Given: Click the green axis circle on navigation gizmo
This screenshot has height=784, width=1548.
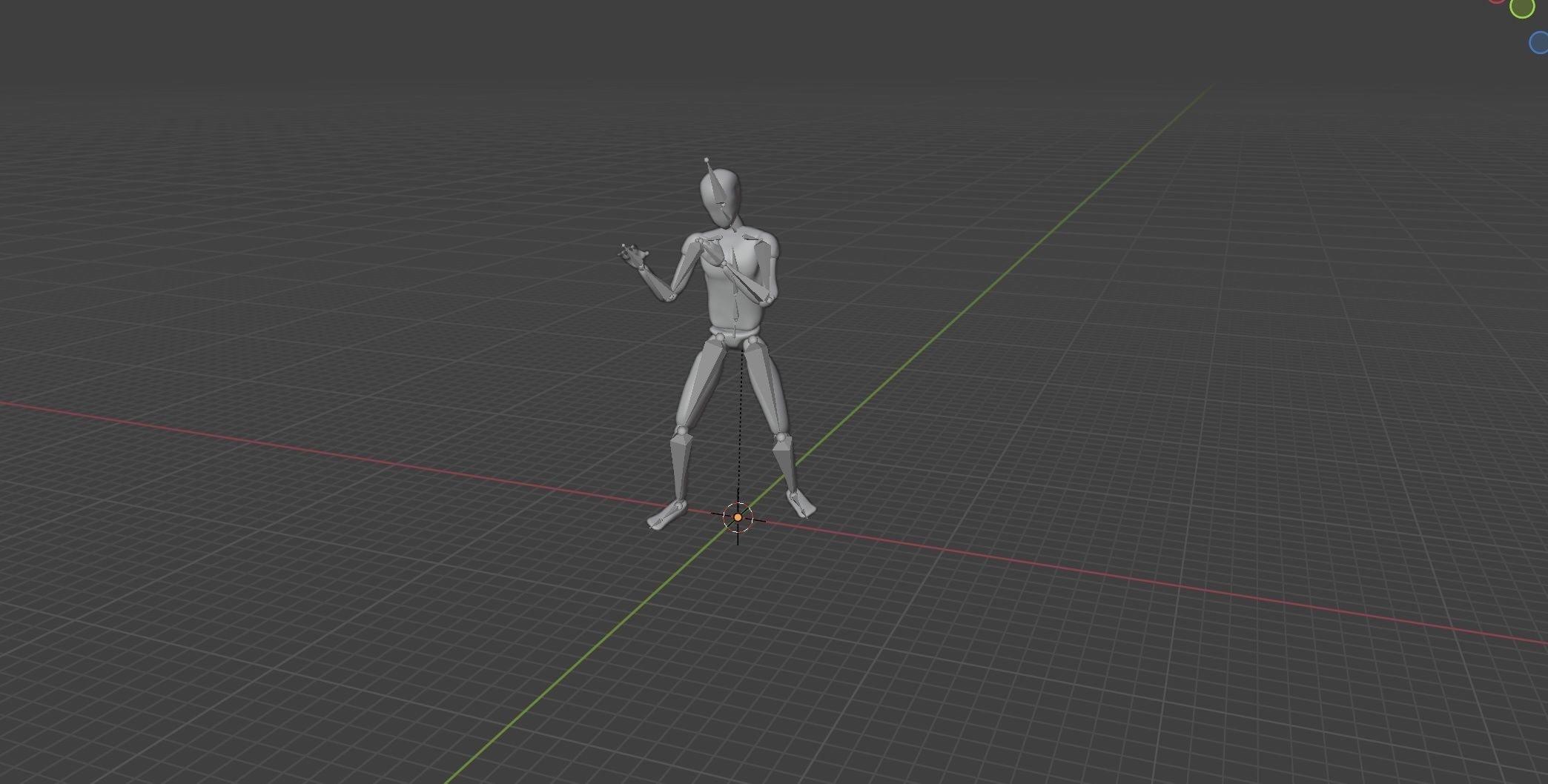Looking at the screenshot, I should point(1521,7).
